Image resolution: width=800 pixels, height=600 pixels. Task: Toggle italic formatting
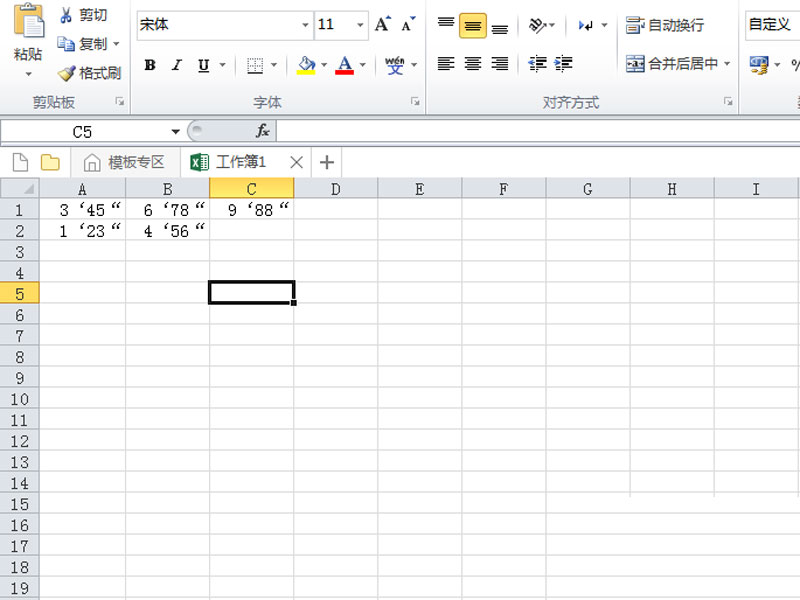click(177, 65)
